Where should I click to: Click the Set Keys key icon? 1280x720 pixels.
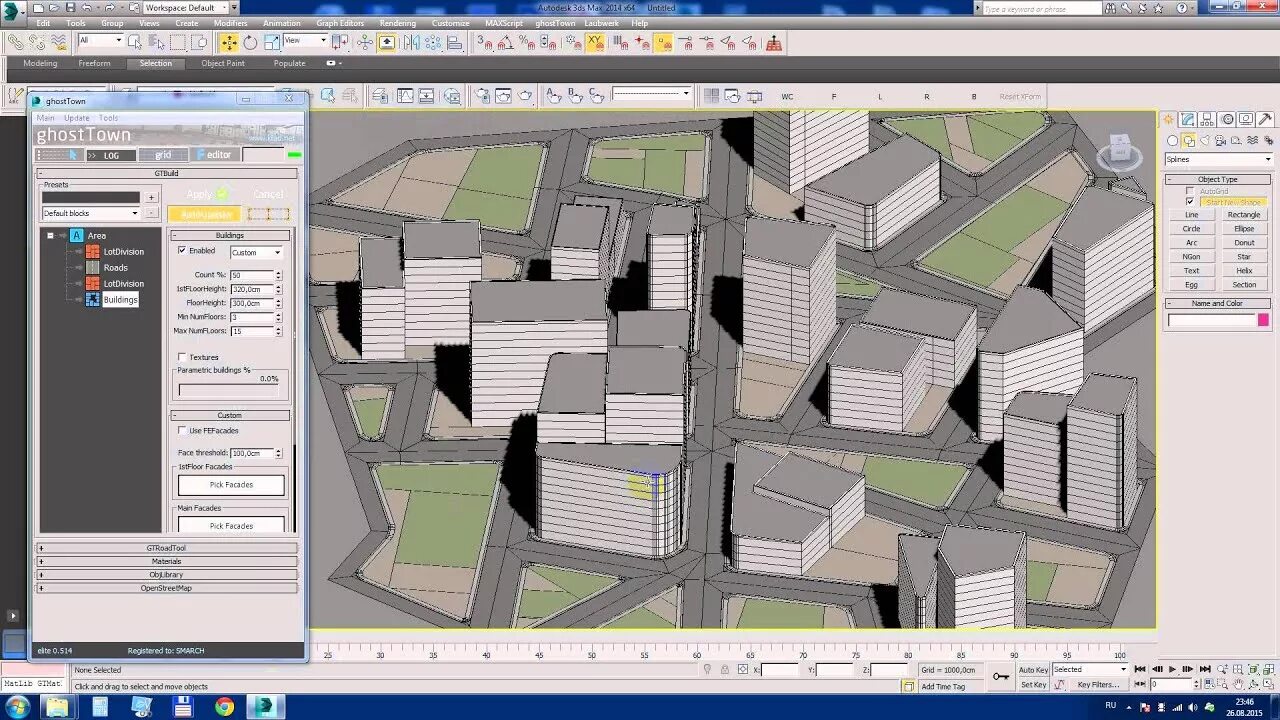pyautogui.click(x=1001, y=677)
